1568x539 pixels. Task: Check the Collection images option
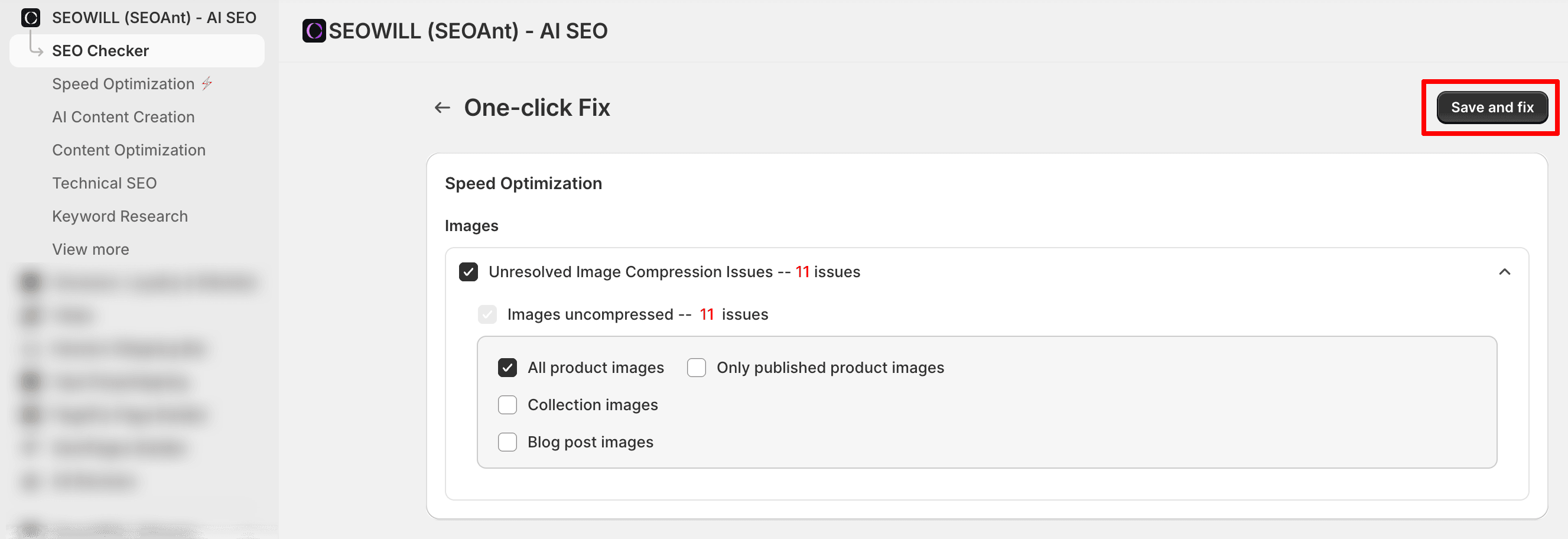click(507, 404)
